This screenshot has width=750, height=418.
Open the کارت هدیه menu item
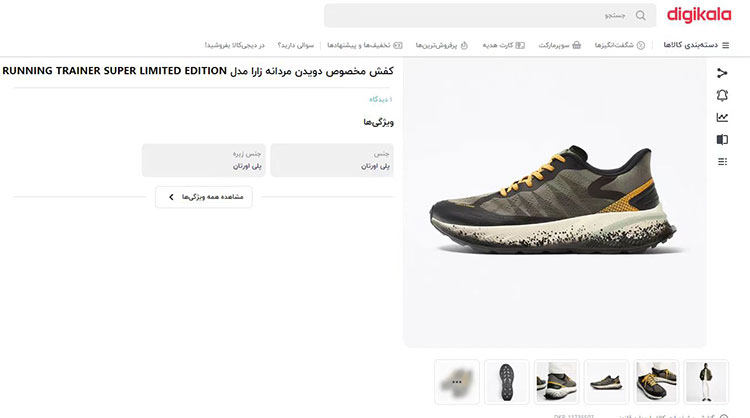coord(503,45)
